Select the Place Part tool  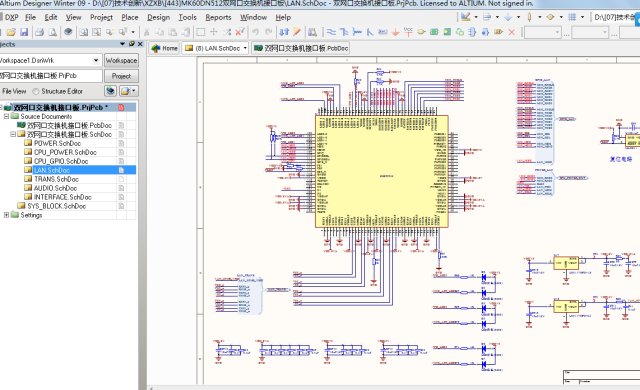point(421,32)
